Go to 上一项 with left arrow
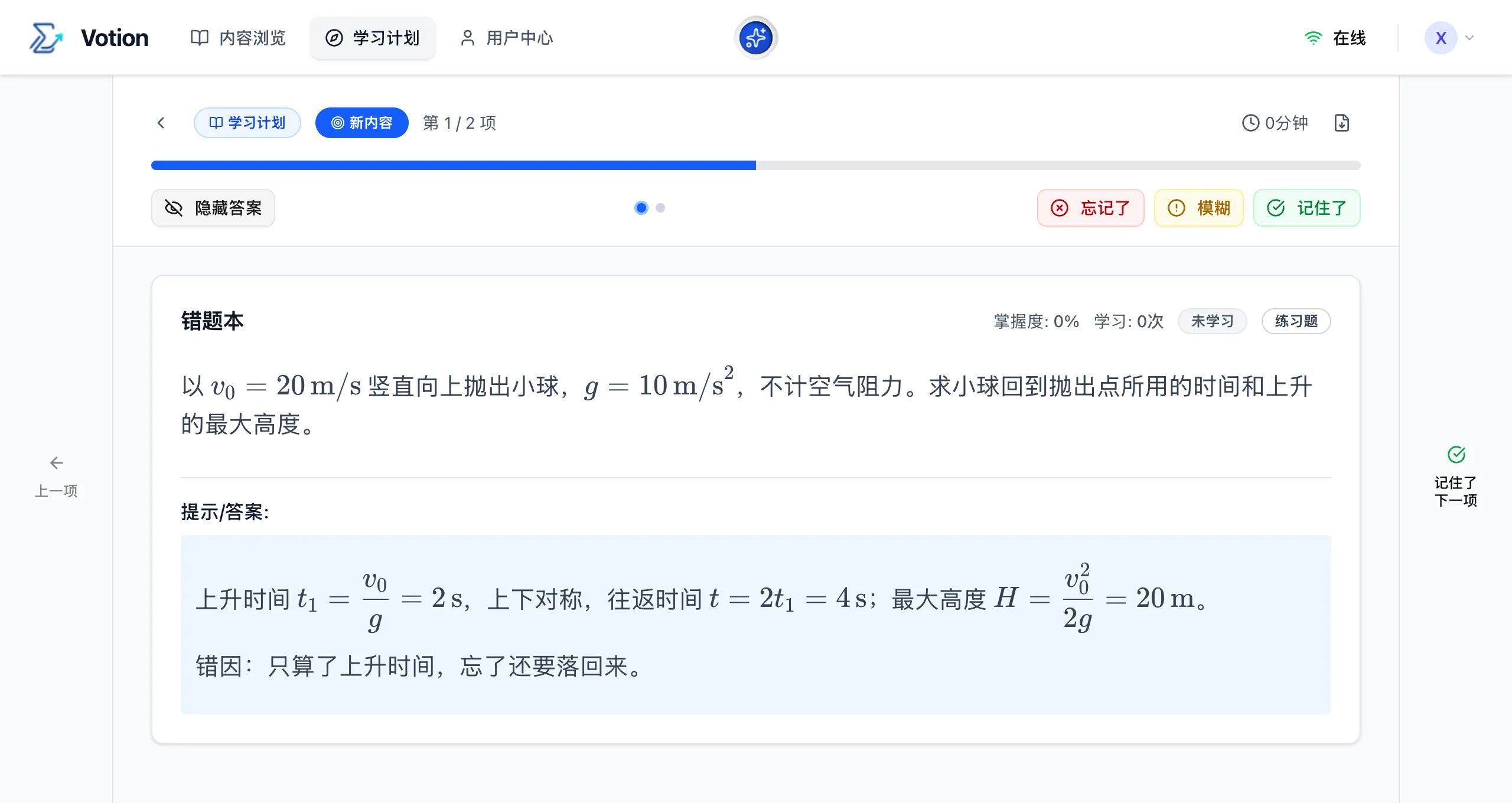The width and height of the screenshot is (1512, 803). coord(56,477)
